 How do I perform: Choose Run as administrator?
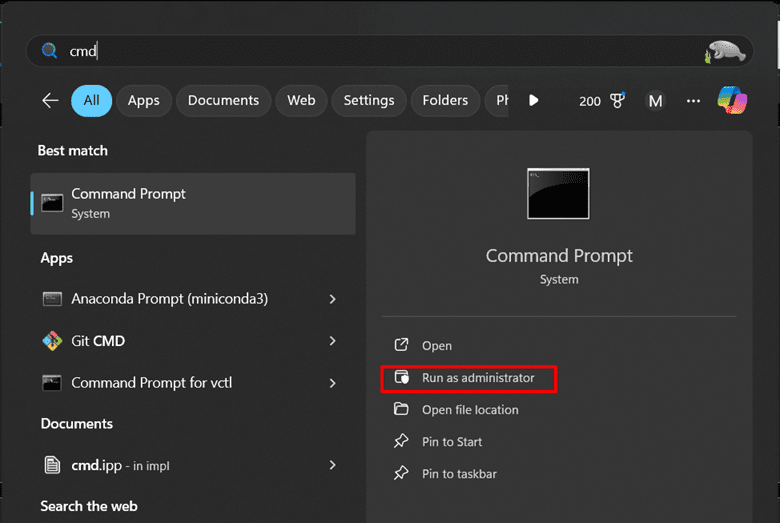pyautogui.click(x=478, y=378)
